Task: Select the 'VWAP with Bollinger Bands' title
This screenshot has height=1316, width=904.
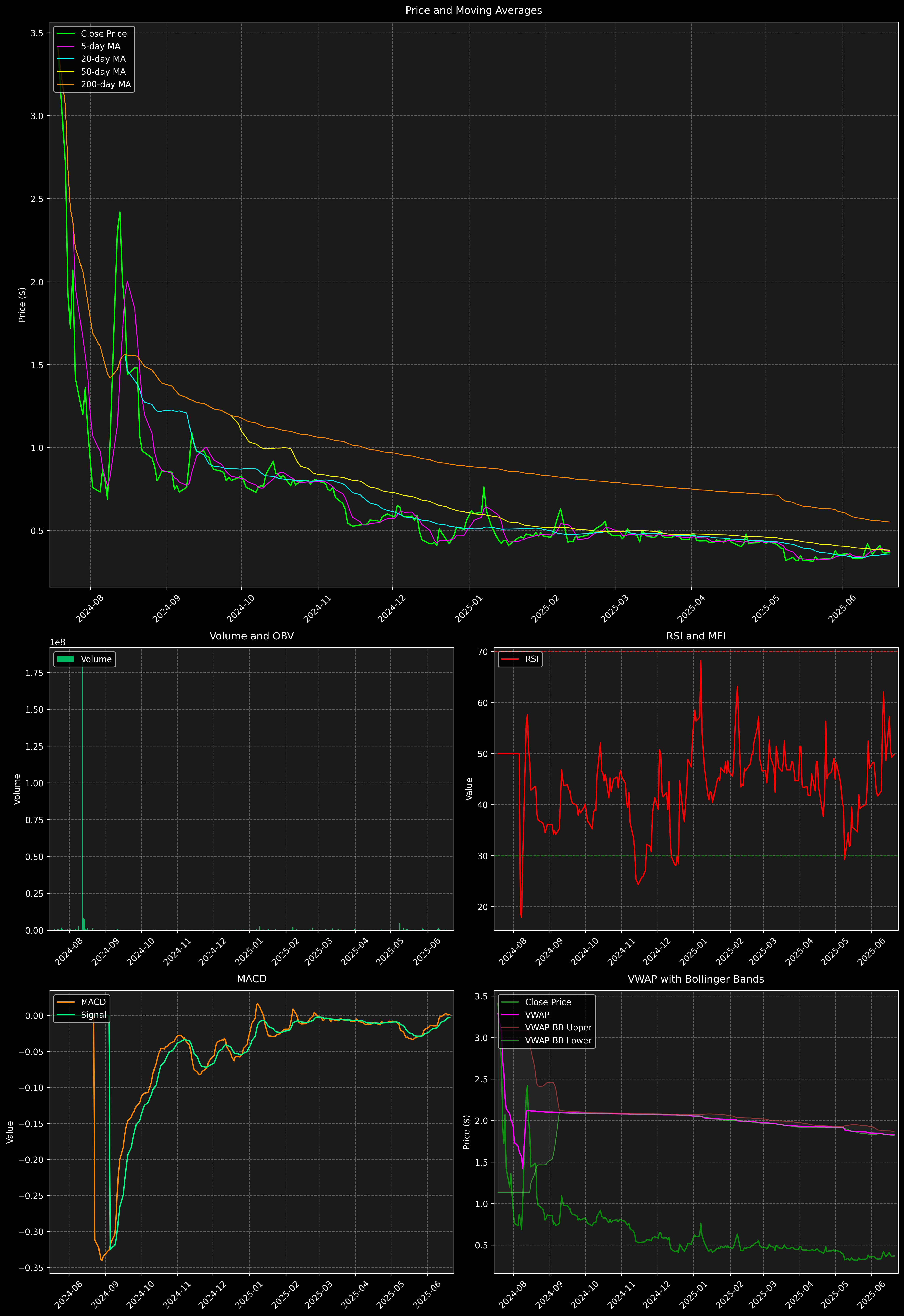Action: pos(695,979)
